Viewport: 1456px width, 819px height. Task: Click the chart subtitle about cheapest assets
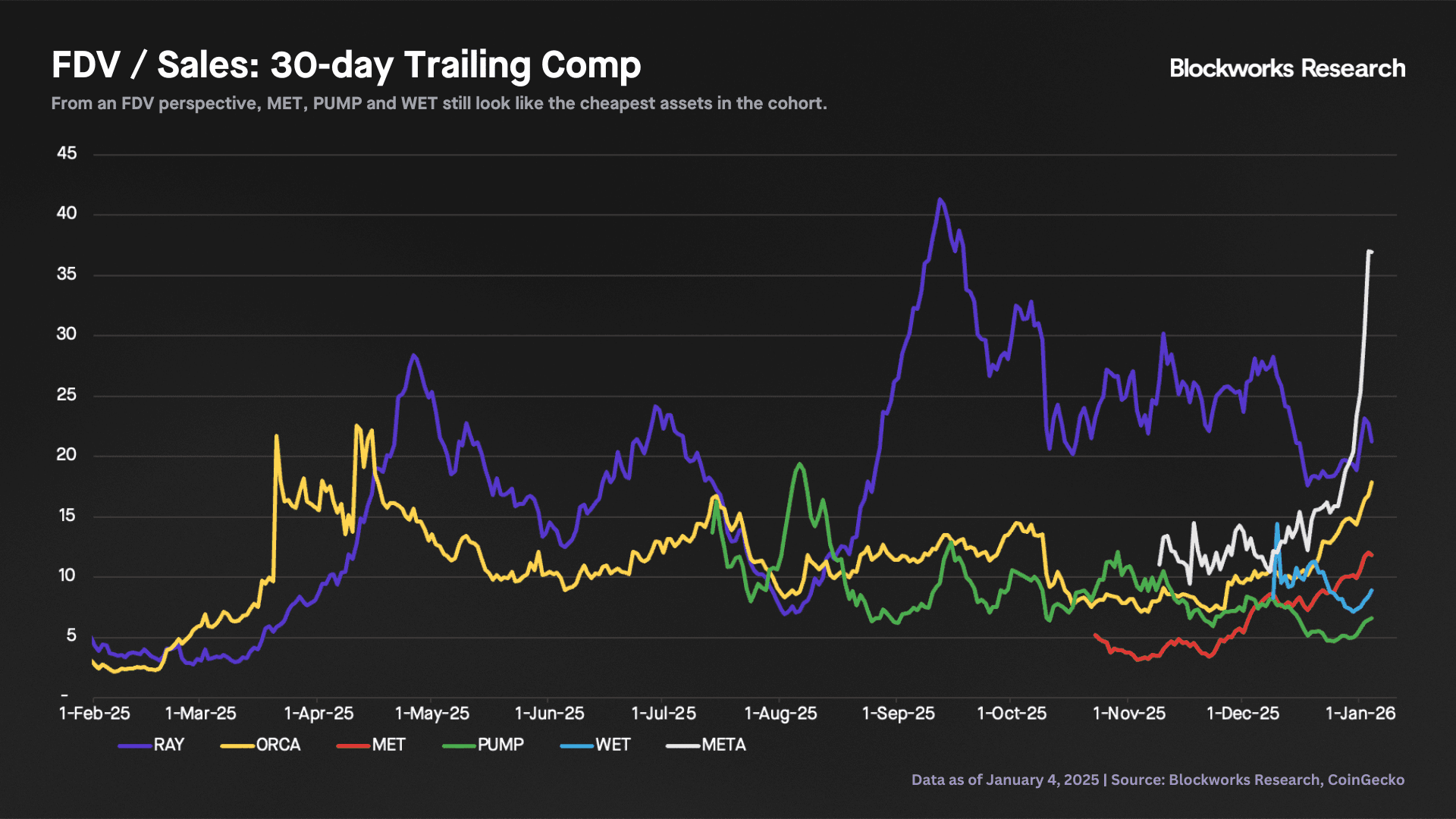click(x=438, y=103)
